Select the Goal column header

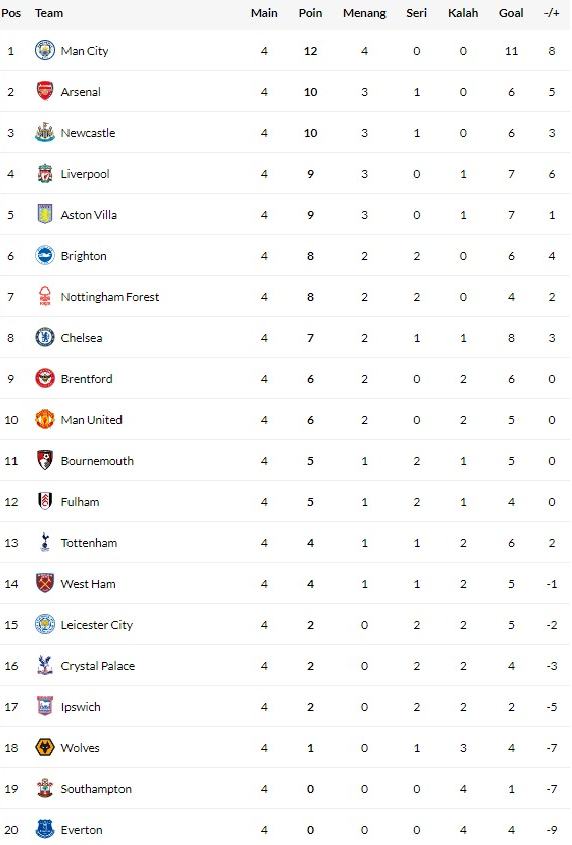[x=511, y=13]
